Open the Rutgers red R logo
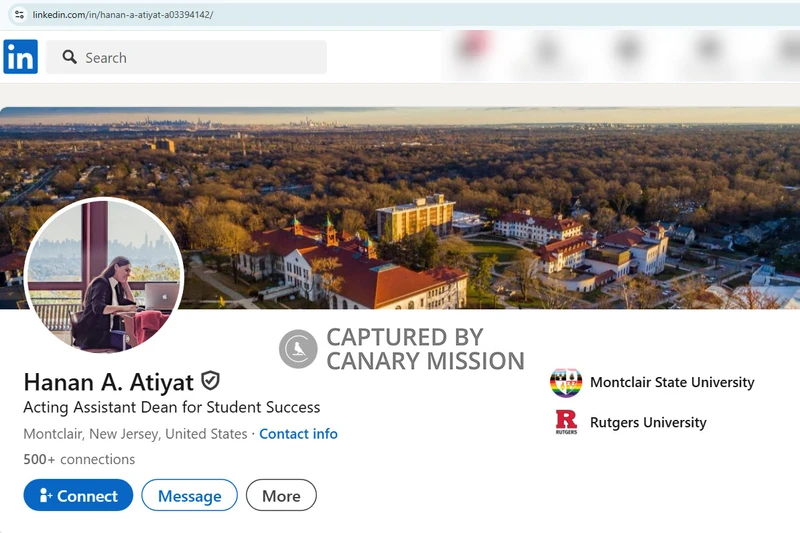Viewport: 800px width, 533px height. [566, 422]
